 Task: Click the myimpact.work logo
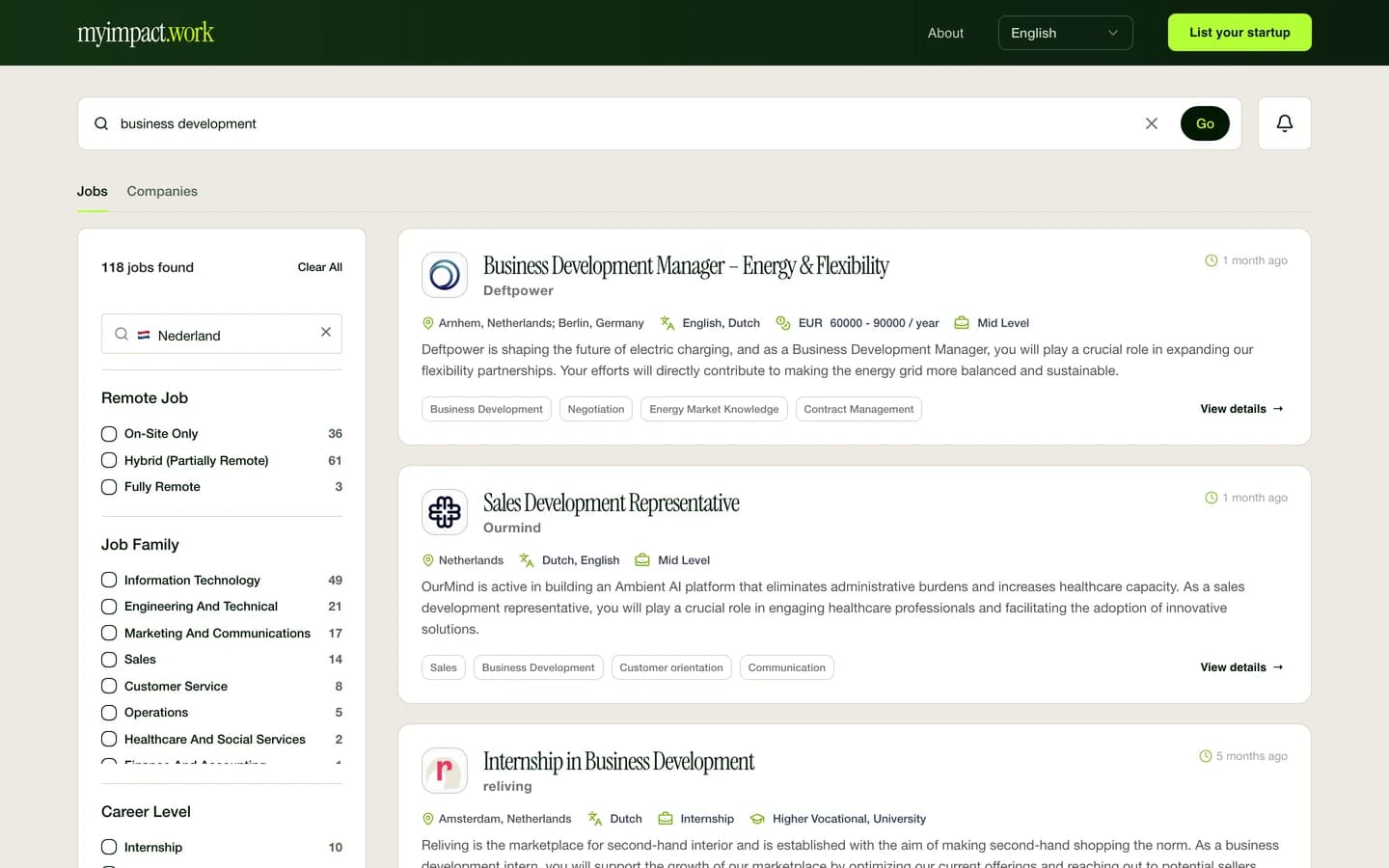tap(146, 33)
